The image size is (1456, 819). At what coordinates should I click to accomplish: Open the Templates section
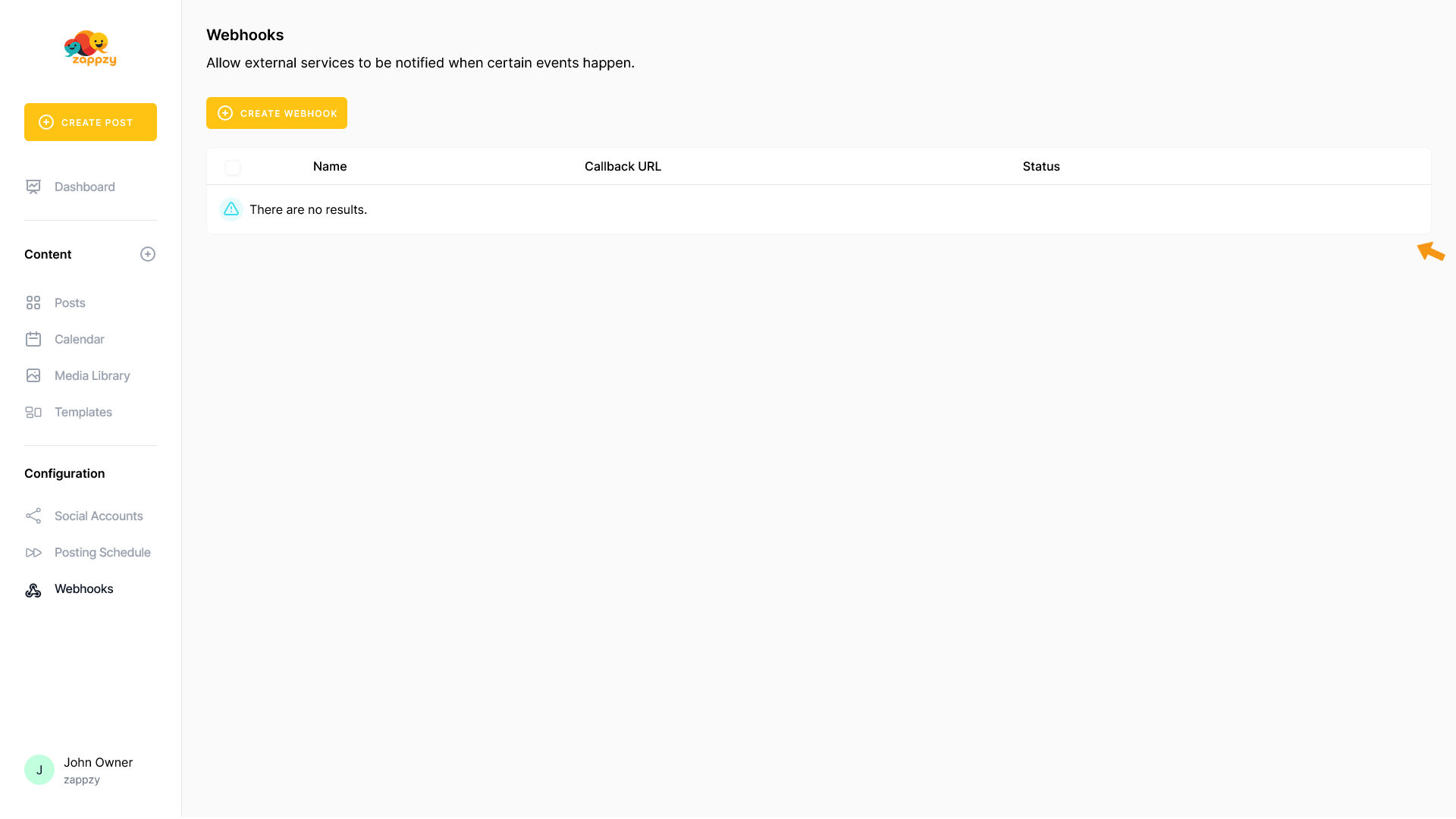83,412
